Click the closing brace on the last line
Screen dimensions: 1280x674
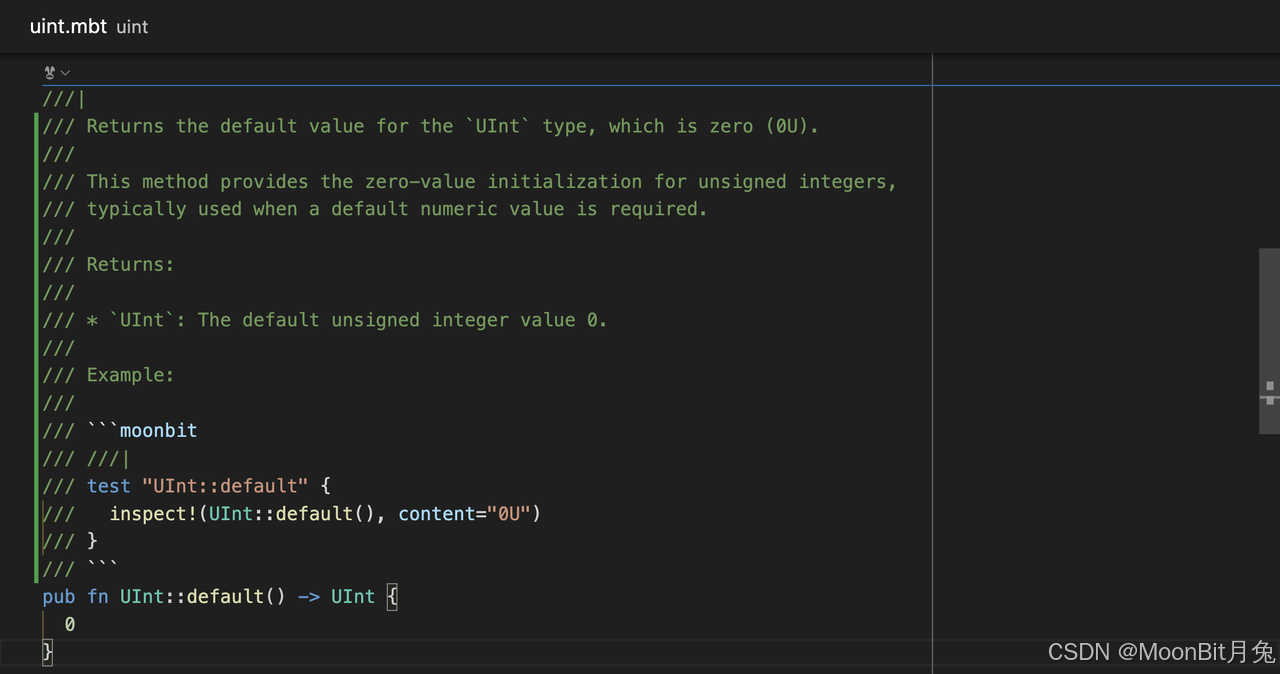(x=47, y=652)
